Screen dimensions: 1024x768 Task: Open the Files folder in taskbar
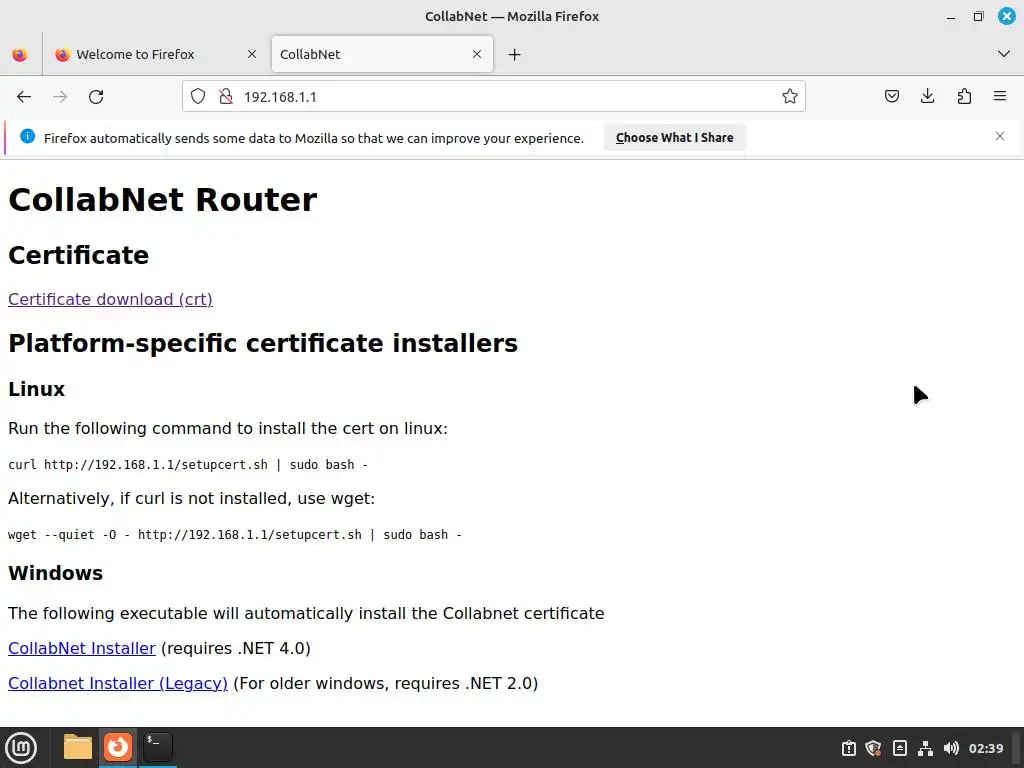[78, 747]
